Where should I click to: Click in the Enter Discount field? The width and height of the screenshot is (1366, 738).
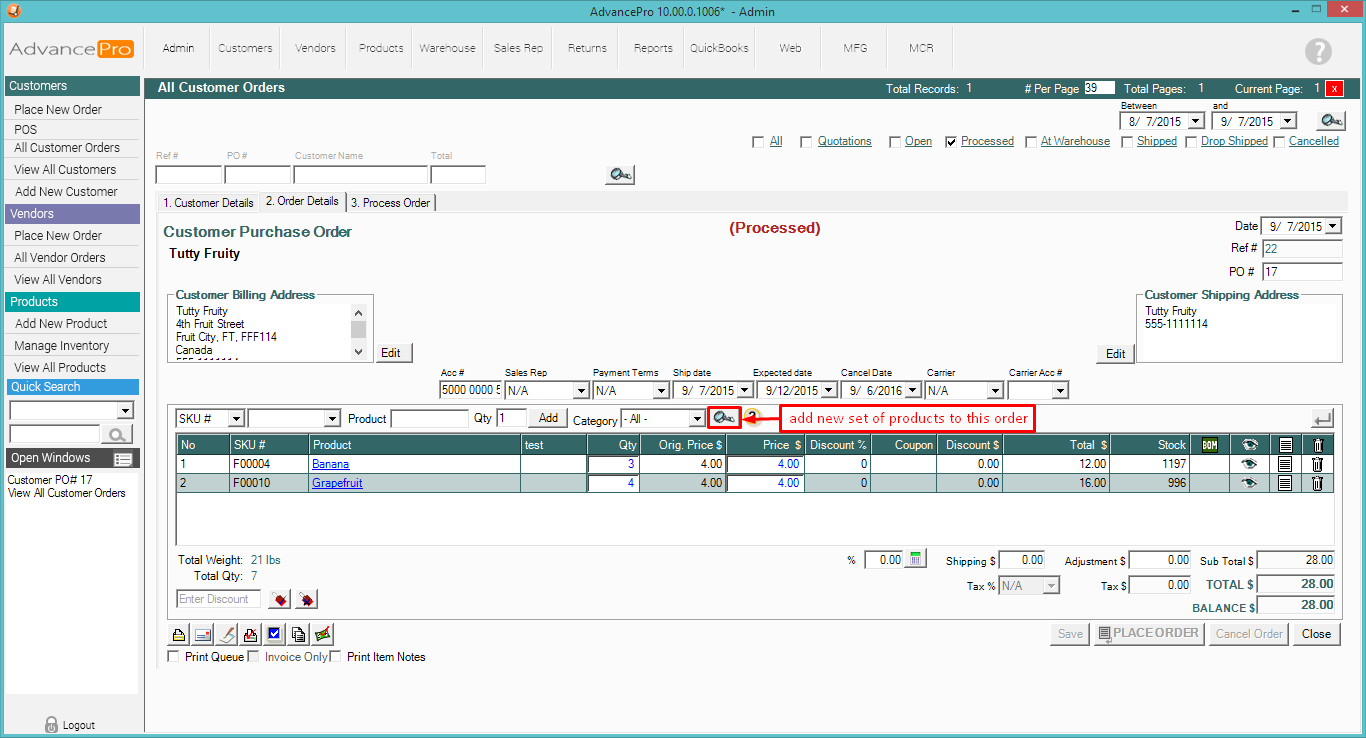pyautogui.click(x=218, y=599)
